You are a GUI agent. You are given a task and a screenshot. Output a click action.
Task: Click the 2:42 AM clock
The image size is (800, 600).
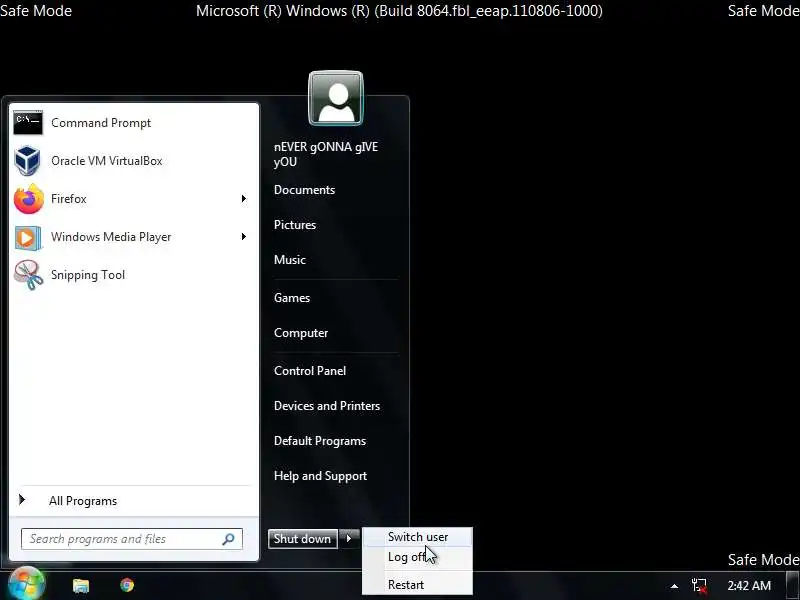click(x=749, y=586)
